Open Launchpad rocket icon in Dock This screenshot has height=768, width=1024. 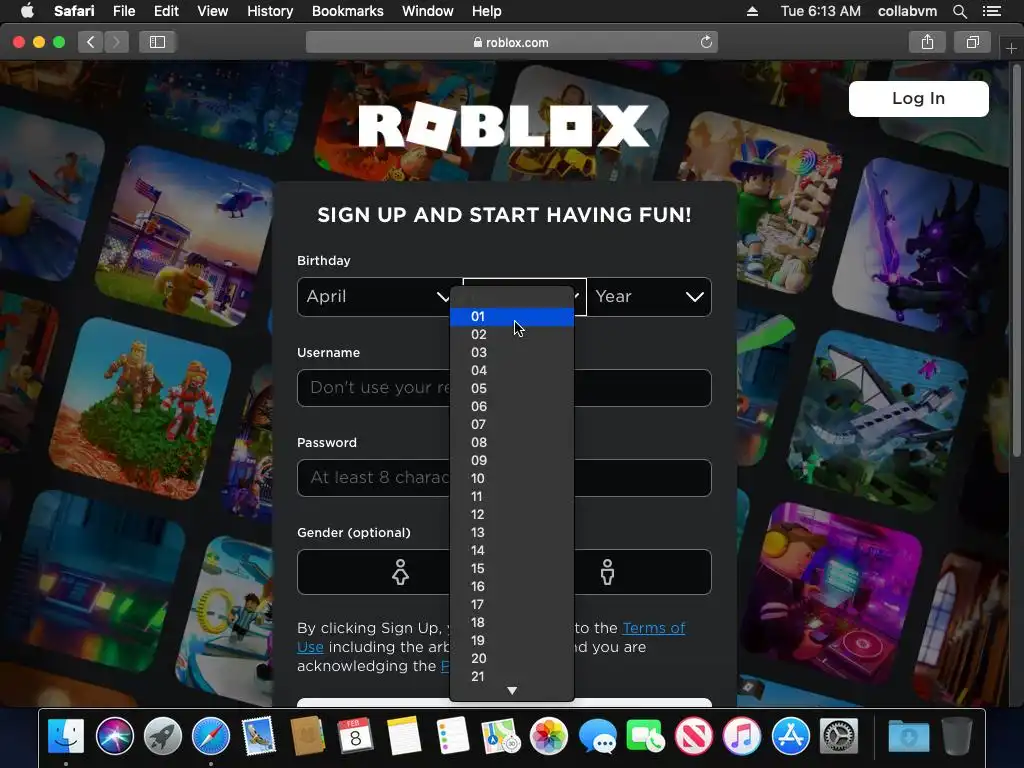[163, 736]
